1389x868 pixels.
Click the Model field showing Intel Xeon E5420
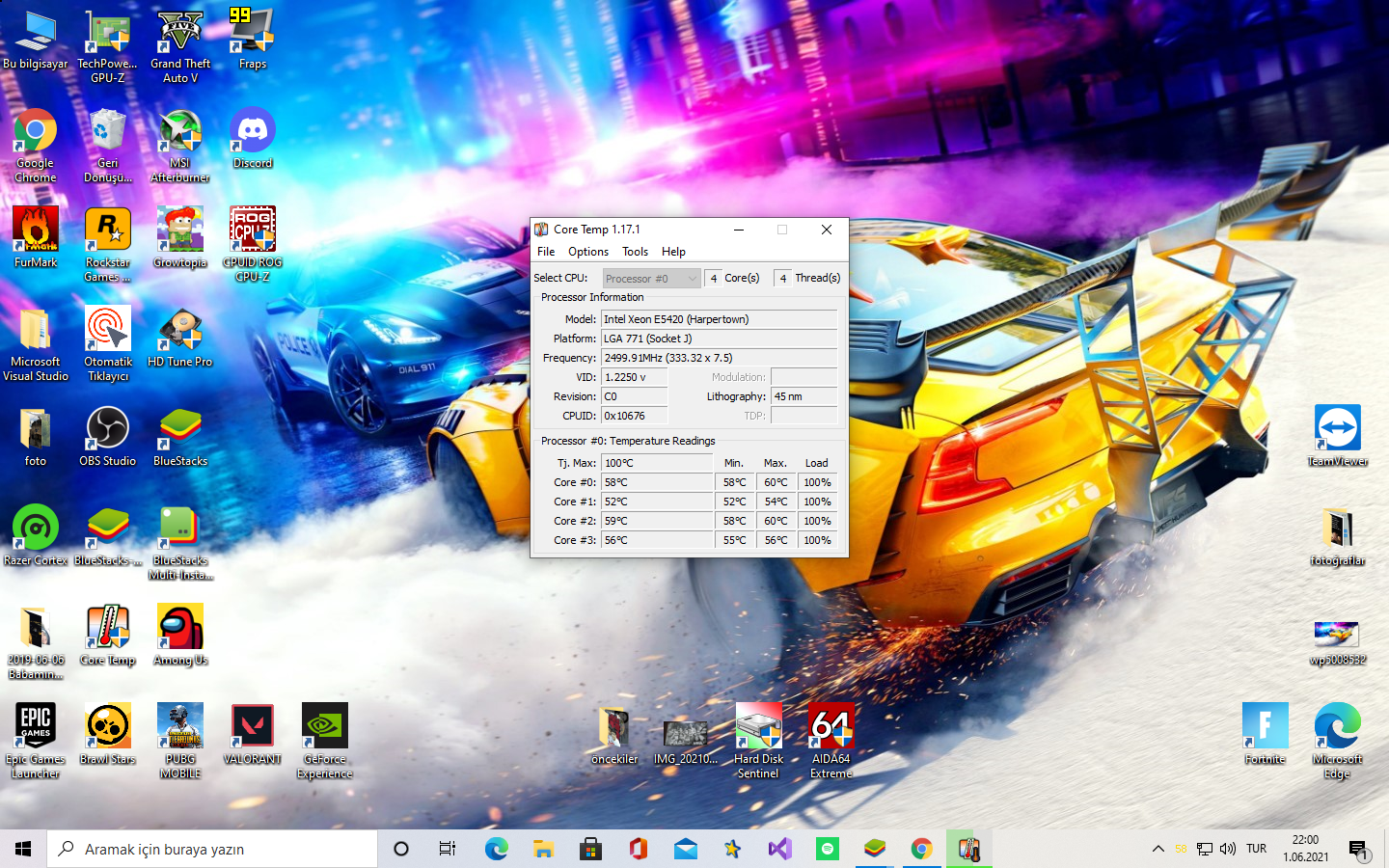tap(719, 319)
